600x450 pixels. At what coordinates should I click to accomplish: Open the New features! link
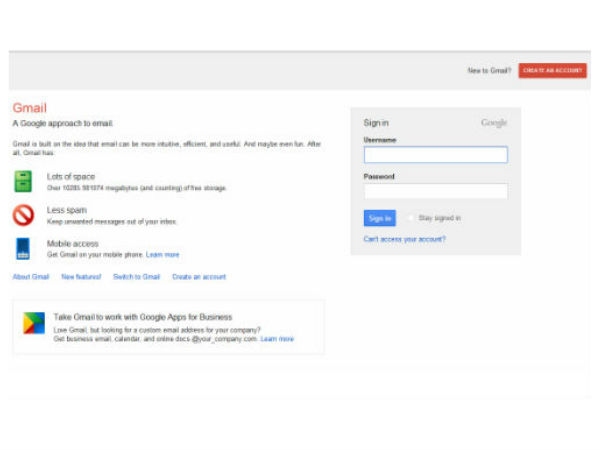coord(81,277)
